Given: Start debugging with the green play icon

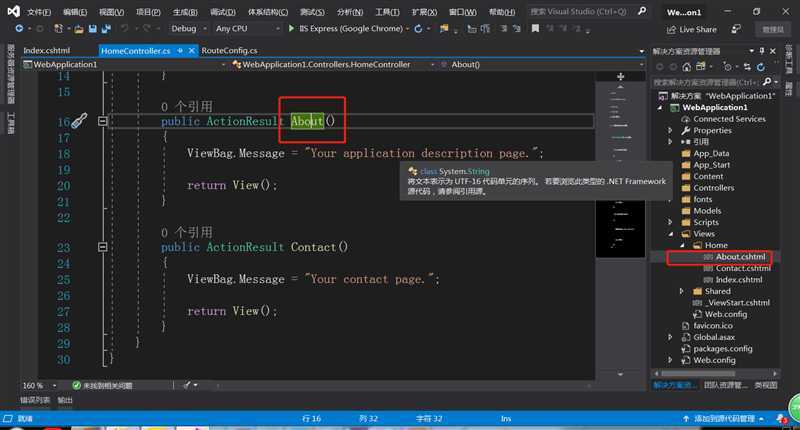Looking at the screenshot, I should tap(291, 29).
